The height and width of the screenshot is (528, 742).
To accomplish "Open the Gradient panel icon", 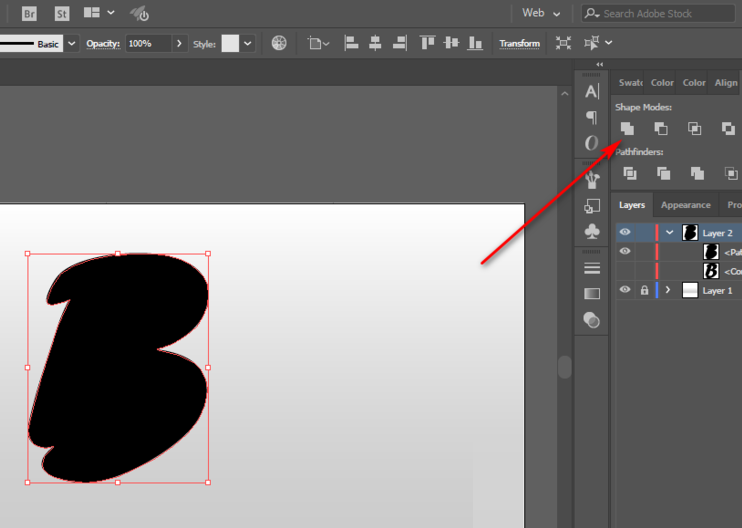I will [592, 294].
